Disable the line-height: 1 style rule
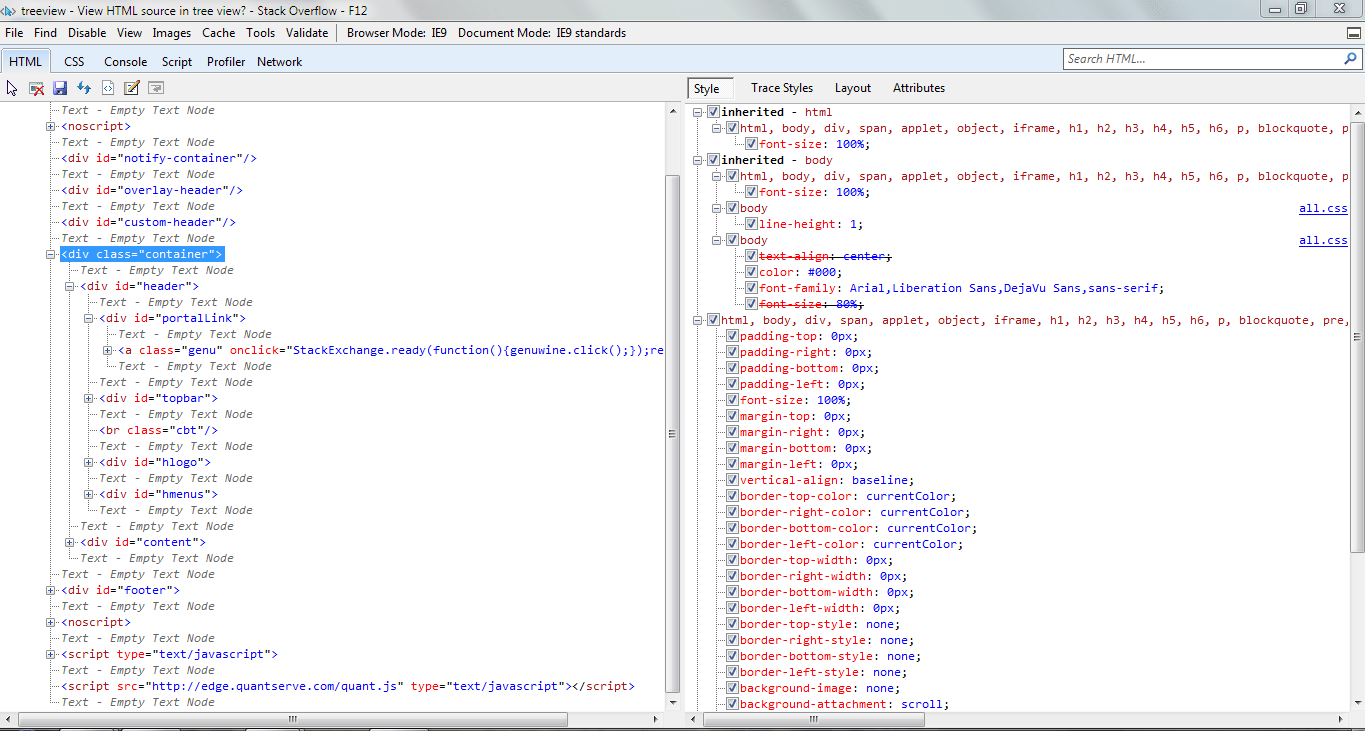Screen dimensions: 1365x731 [x=751, y=223]
